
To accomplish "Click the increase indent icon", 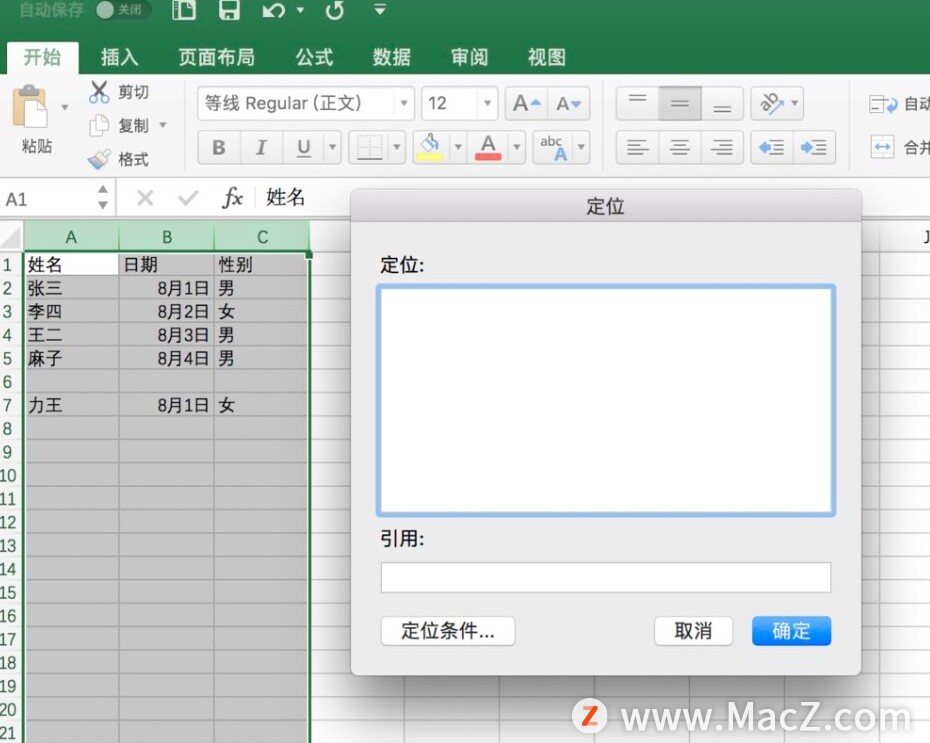I will 814,146.
